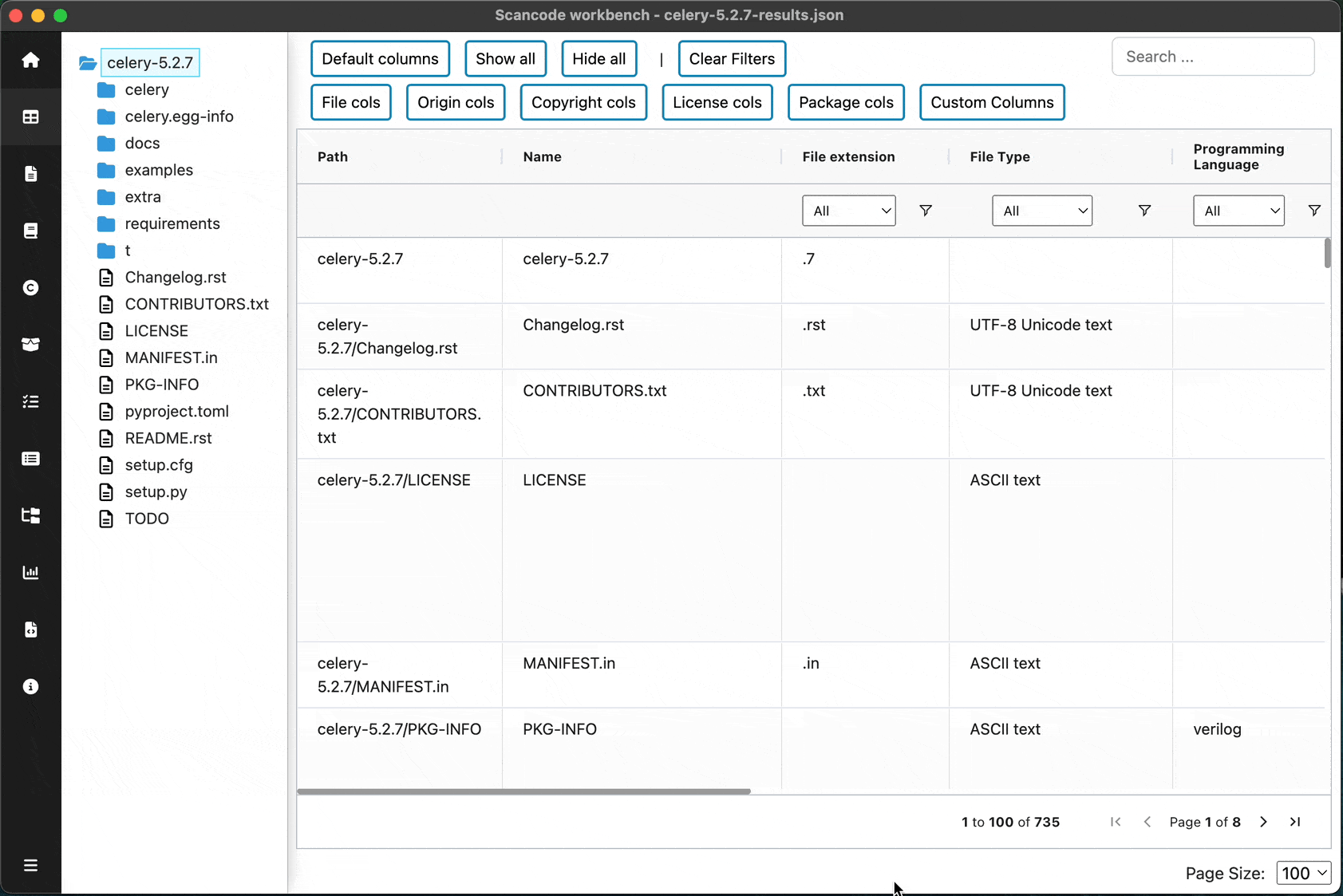
Task: Open the Page Size dropdown
Action: point(1303,873)
